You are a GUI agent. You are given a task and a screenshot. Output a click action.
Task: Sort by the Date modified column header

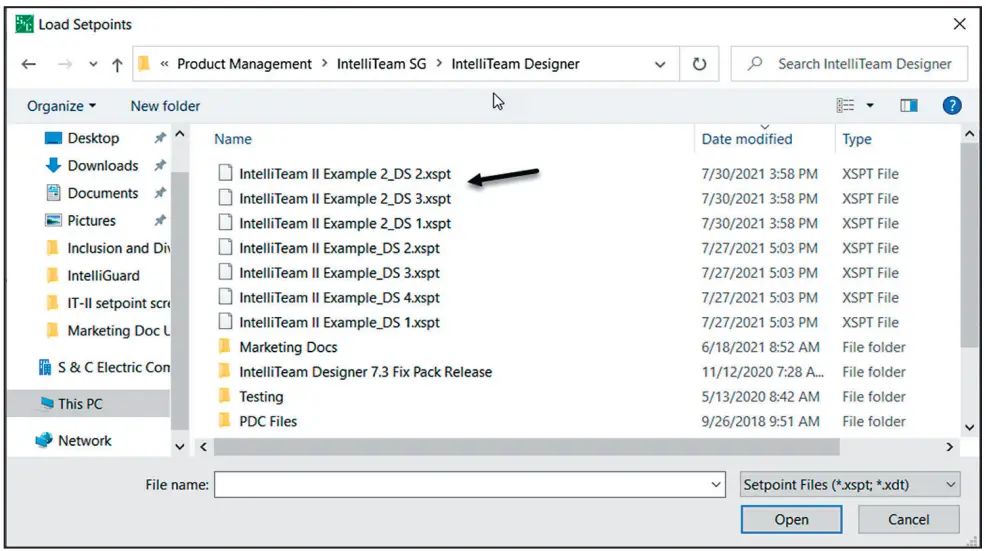coord(746,139)
